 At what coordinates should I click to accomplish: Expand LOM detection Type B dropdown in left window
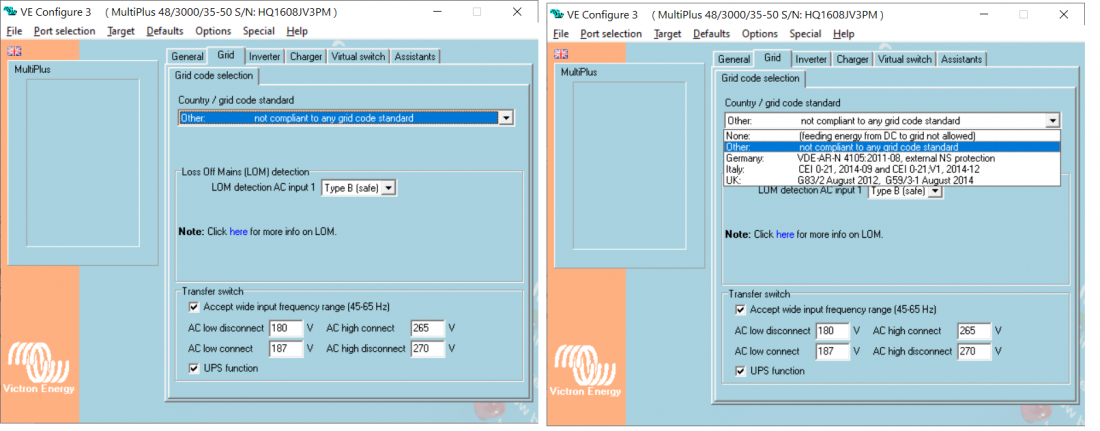(389, 187)
